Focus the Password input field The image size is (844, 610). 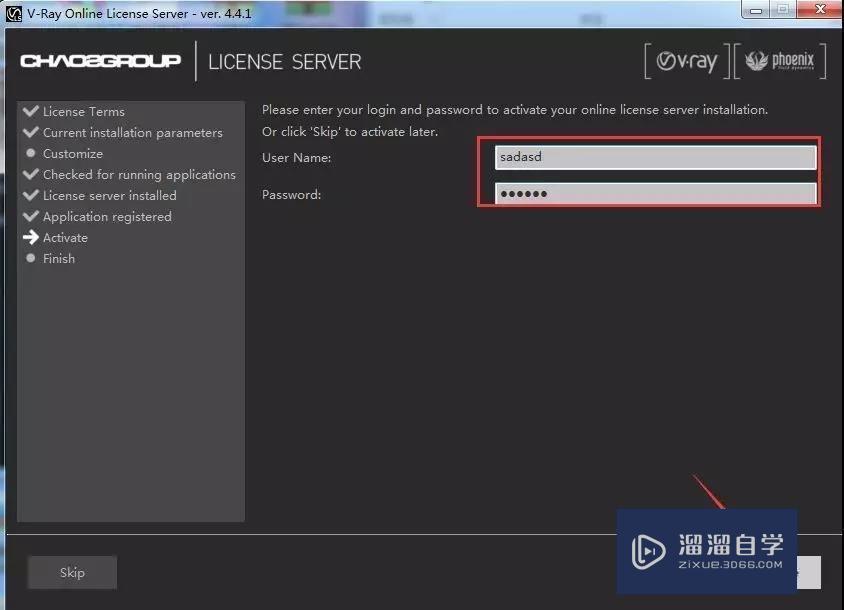656,193
